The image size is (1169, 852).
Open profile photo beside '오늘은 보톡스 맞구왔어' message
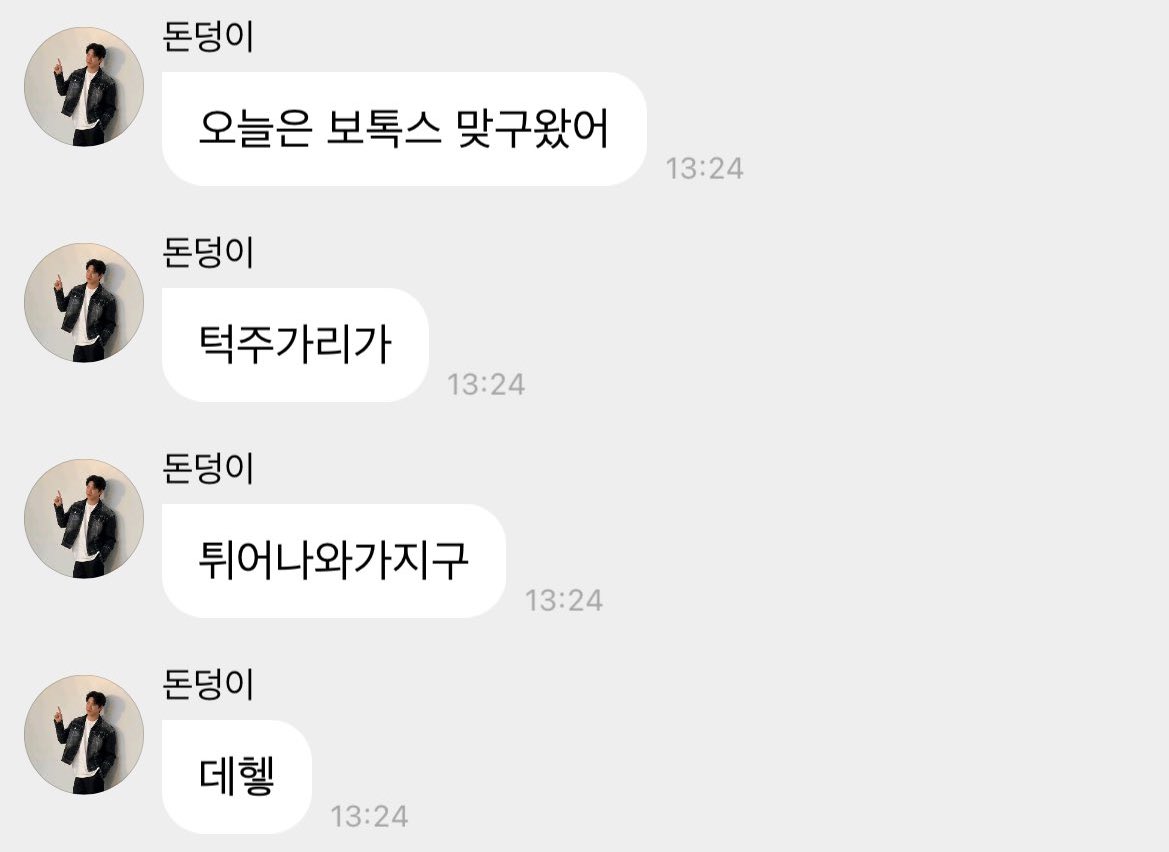point(84,86)
